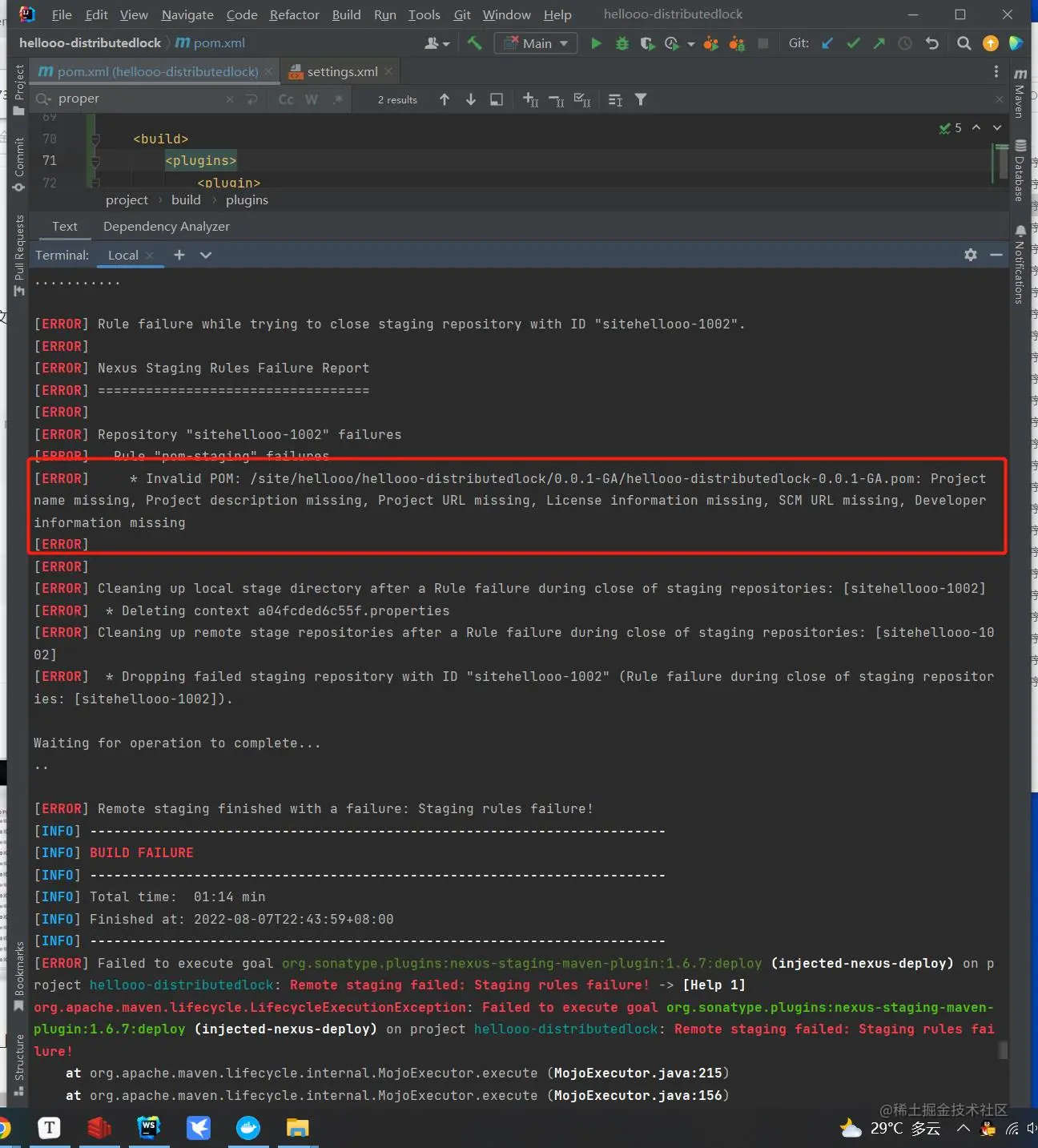The image size is (1038, 1148).
Task: Open the File menu
Action: [62, 14]
